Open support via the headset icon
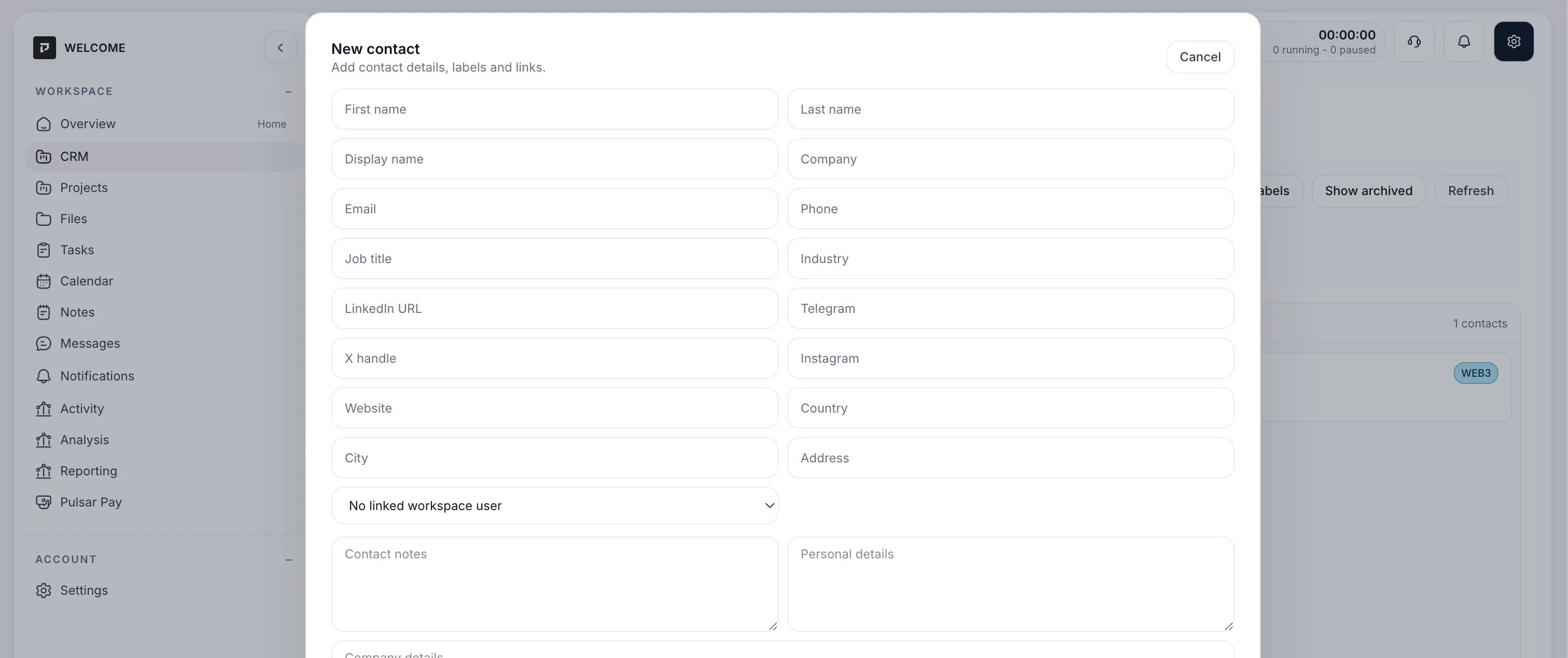1568x658 pixels. click(1414, 42)
